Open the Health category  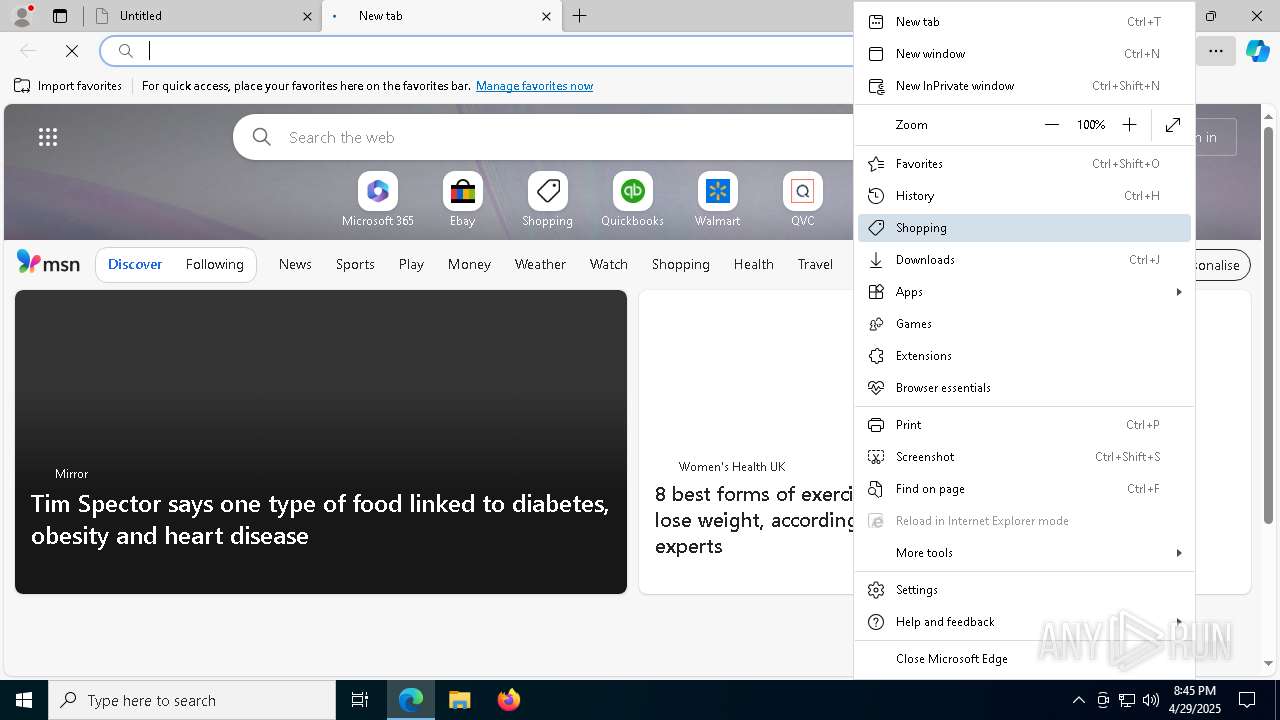(x=753, y=264)
